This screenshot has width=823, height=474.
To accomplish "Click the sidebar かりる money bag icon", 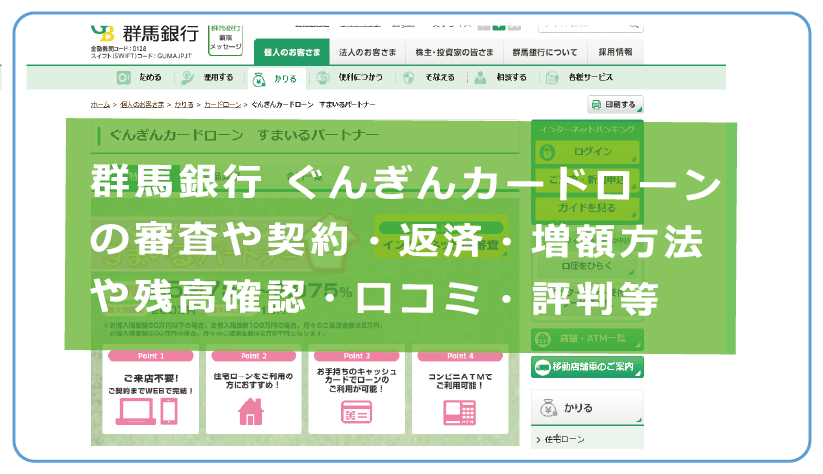I will [x=548, y=407].
